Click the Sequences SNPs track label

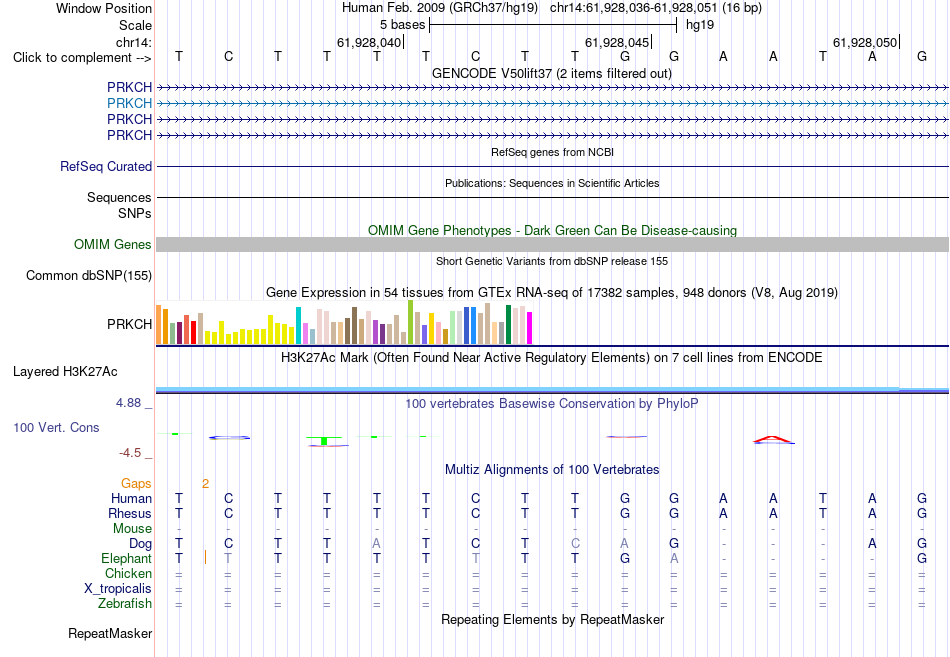[x=119, y=205]
